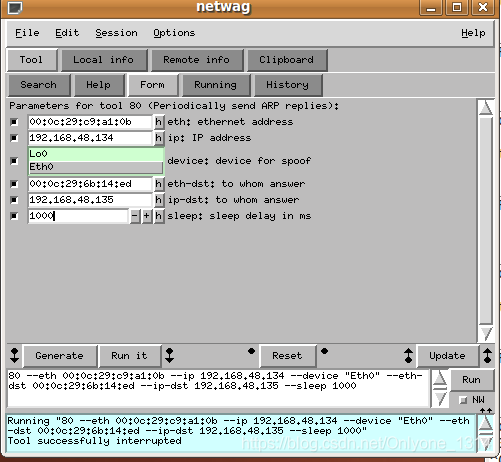Click the Run it button
Viewport: 501px width, 462px height.
point(129,356)
